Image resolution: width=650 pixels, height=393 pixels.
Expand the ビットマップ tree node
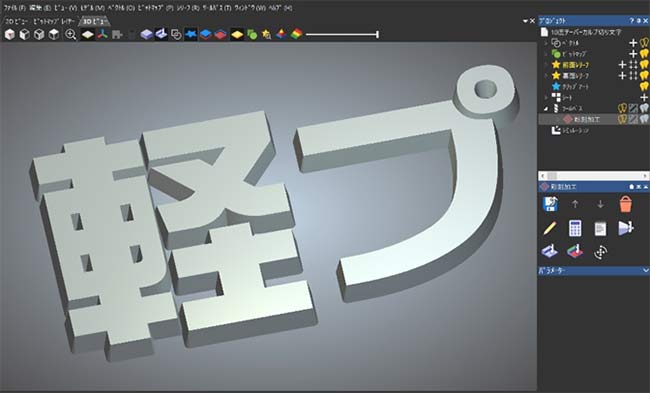(x=546, y=54)
